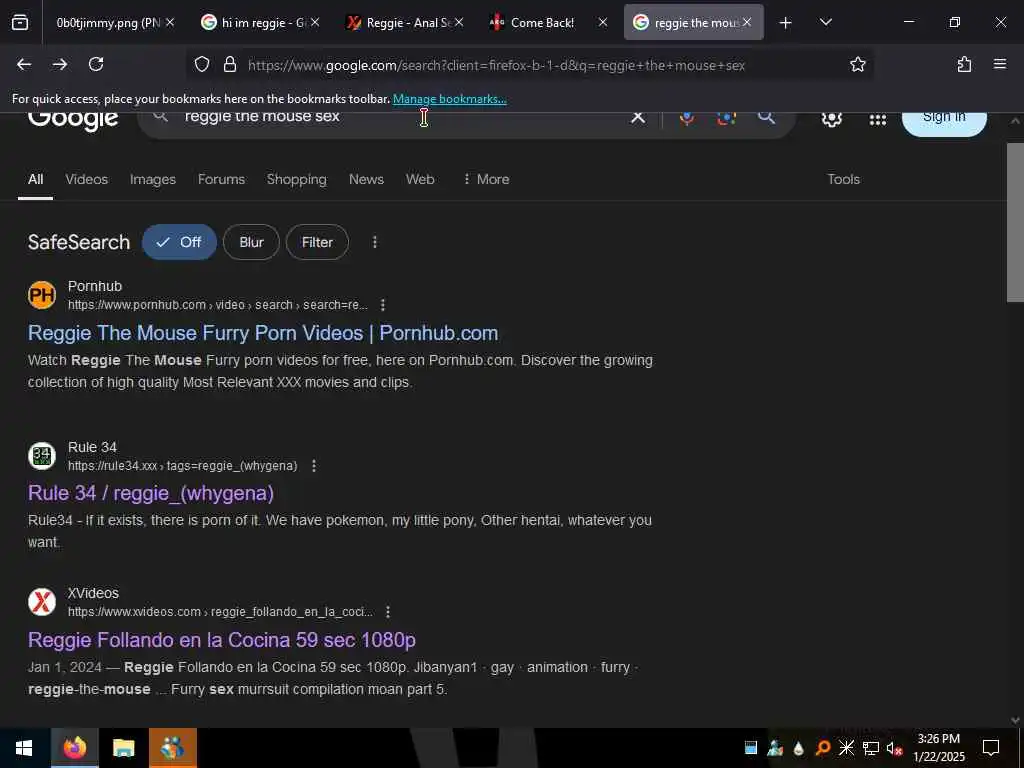Start a Google voice search

686,118
